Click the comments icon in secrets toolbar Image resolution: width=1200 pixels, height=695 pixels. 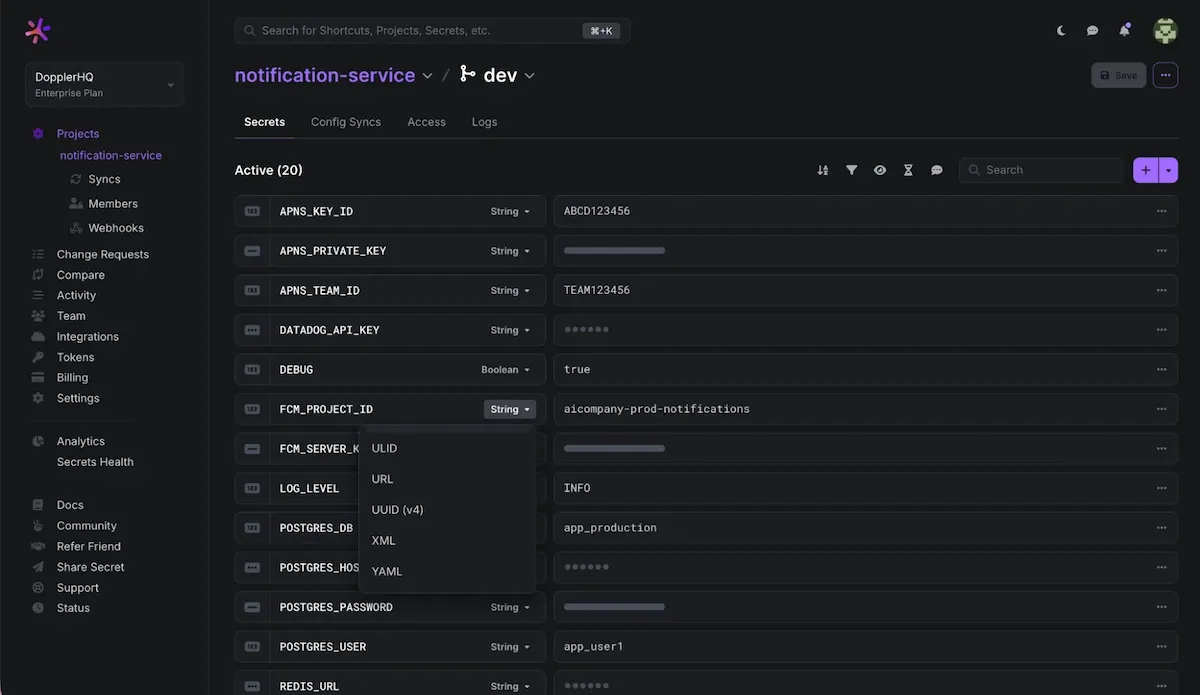click(x=937, y=170)
